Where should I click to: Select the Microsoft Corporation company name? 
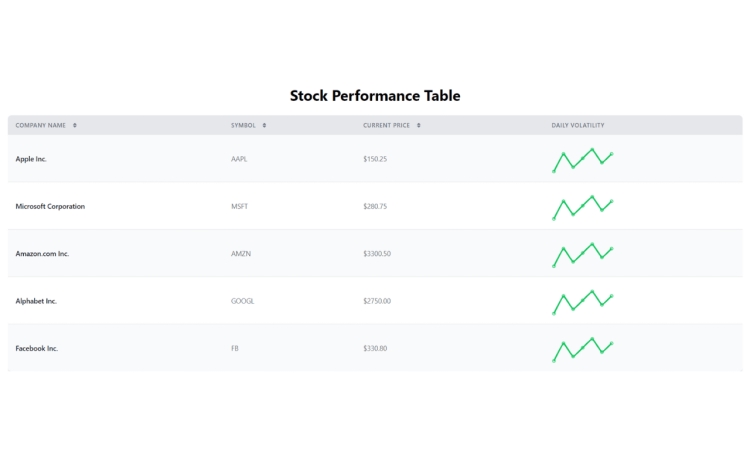pos(50,207)
